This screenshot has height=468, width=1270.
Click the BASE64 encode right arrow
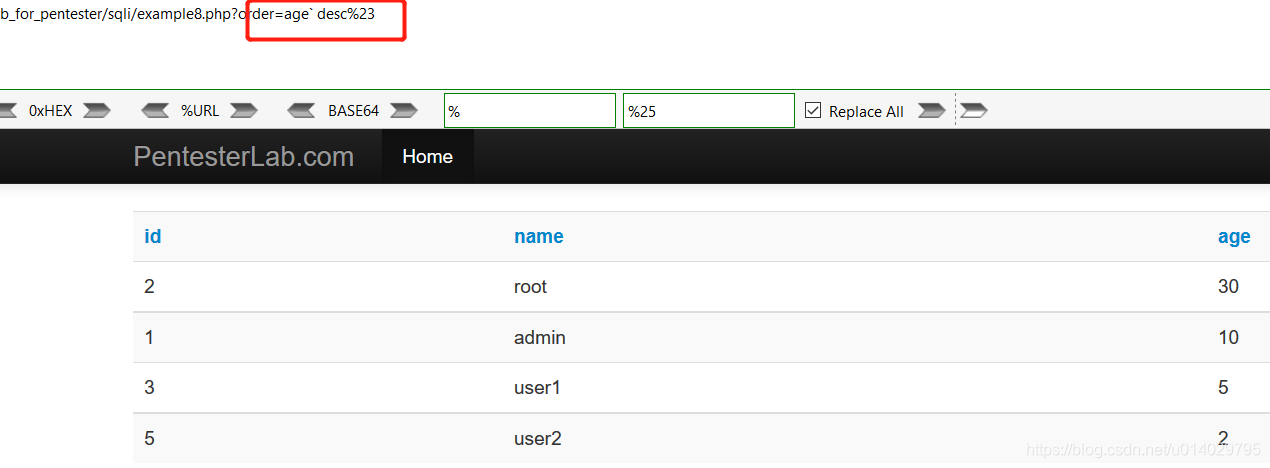pyautogui.click(x=404, y=110)
